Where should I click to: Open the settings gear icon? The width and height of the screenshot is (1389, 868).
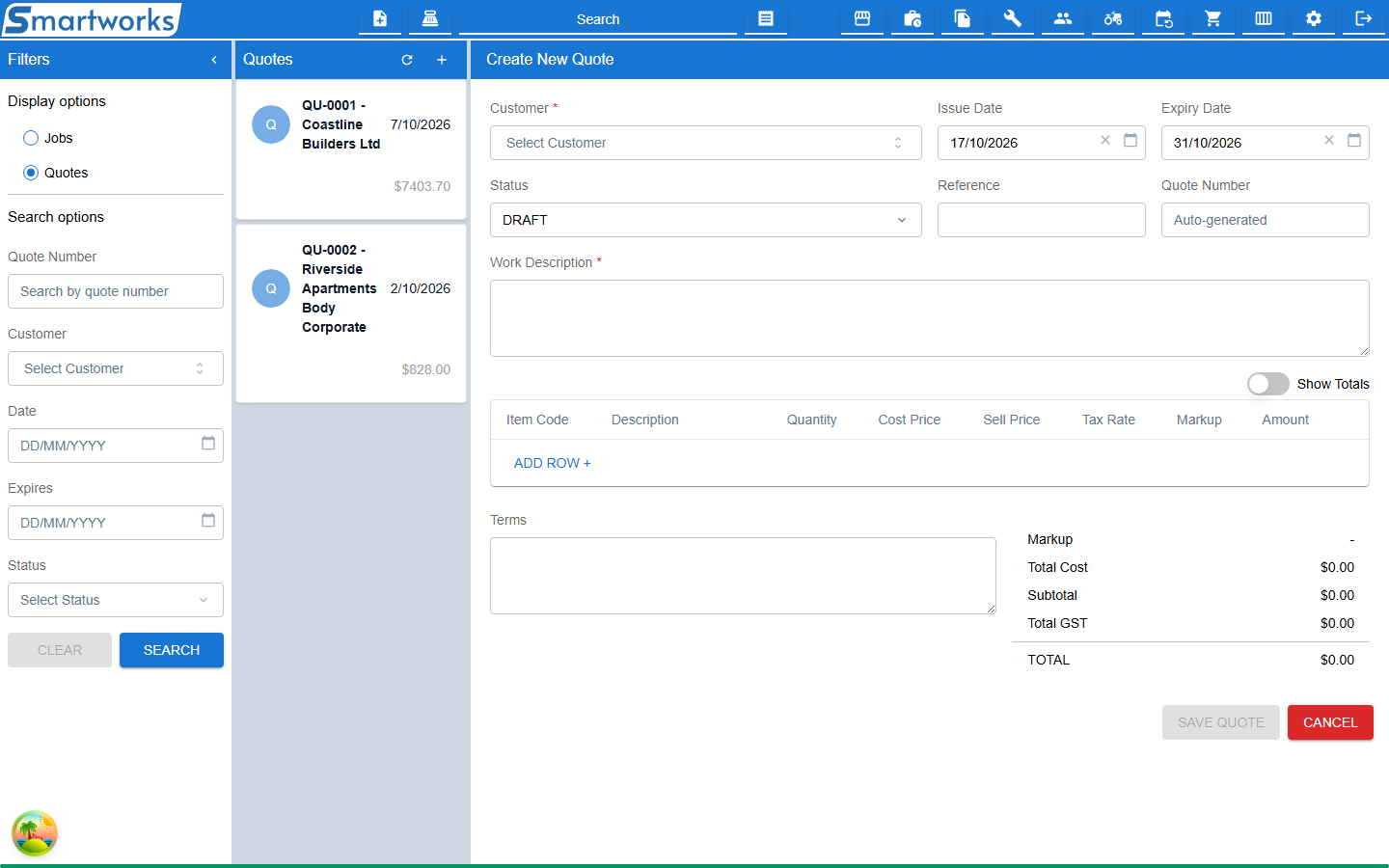[x=1314, y=18]
